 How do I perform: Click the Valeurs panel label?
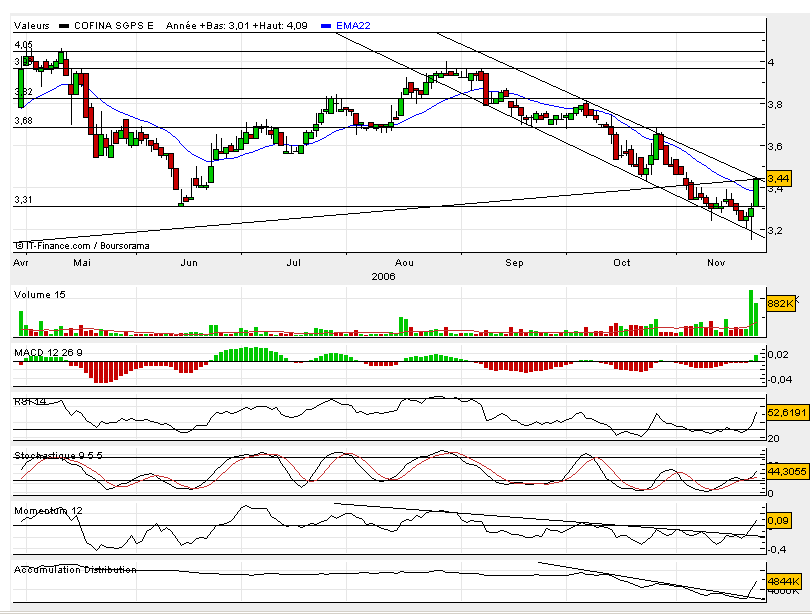(32, 25)
